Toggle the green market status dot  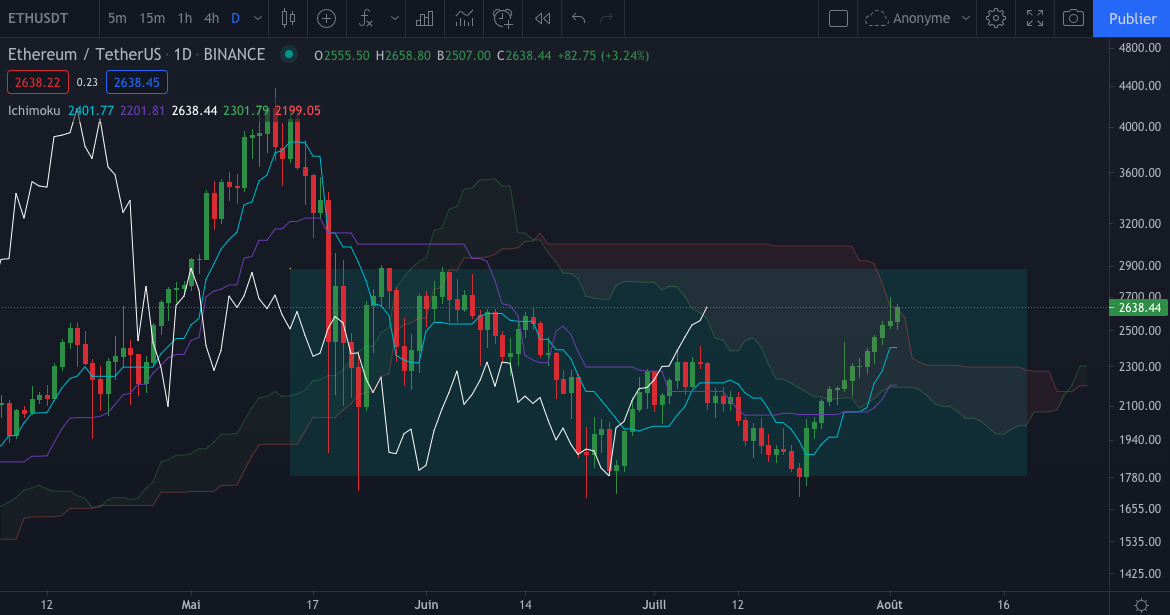click(289, 54)
